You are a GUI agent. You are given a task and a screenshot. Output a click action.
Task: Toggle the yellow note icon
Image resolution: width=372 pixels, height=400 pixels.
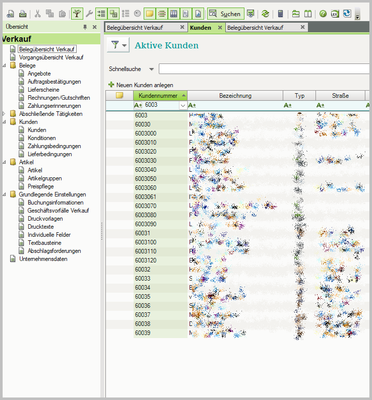coord(150,14)
